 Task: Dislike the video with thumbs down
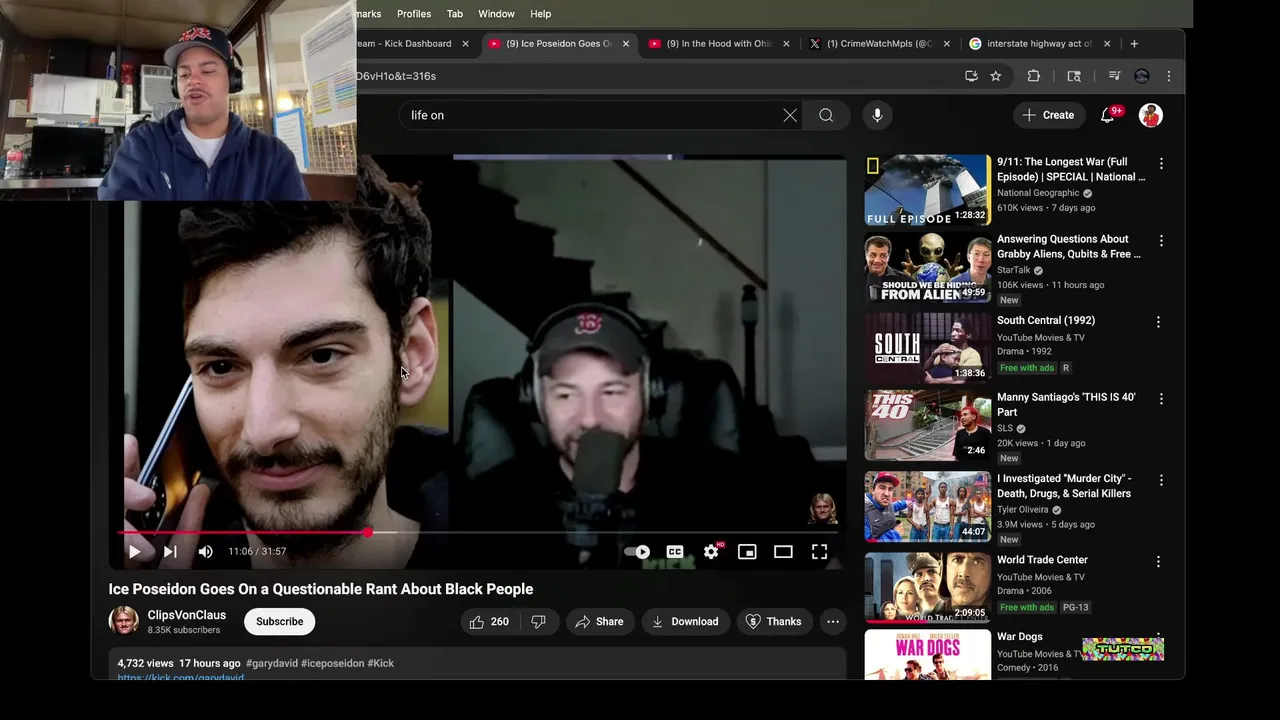[x=538, y=621]
